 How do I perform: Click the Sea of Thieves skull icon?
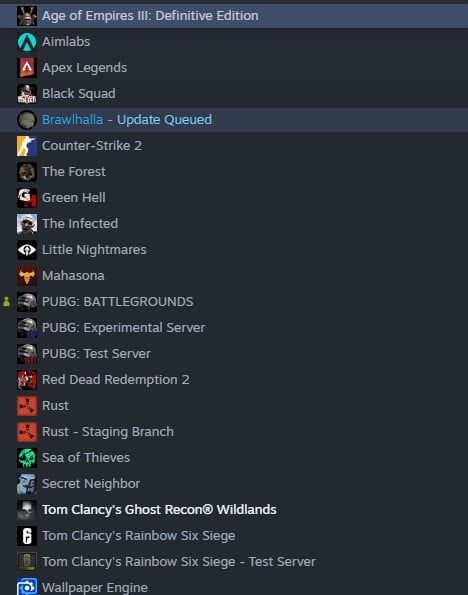pos(27,458)
